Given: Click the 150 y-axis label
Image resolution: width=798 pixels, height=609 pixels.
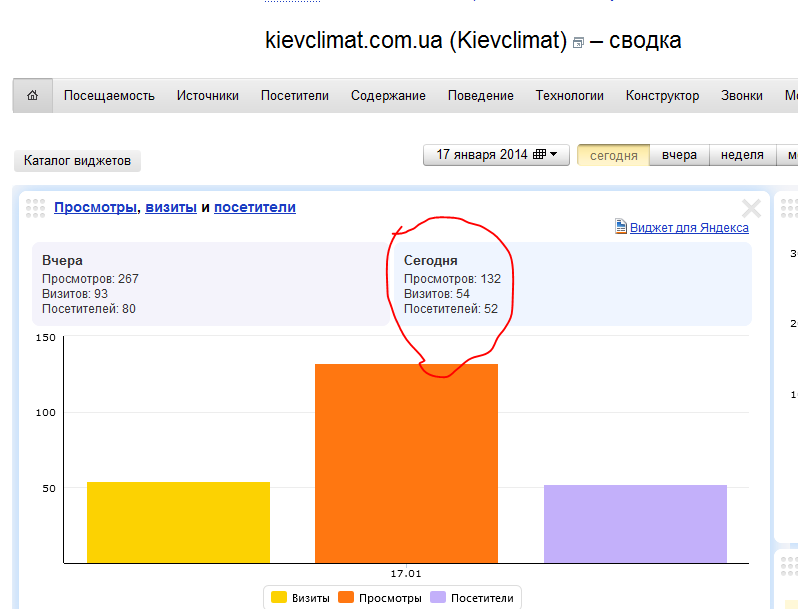Looking at the screenshot, I should [46, 337].
